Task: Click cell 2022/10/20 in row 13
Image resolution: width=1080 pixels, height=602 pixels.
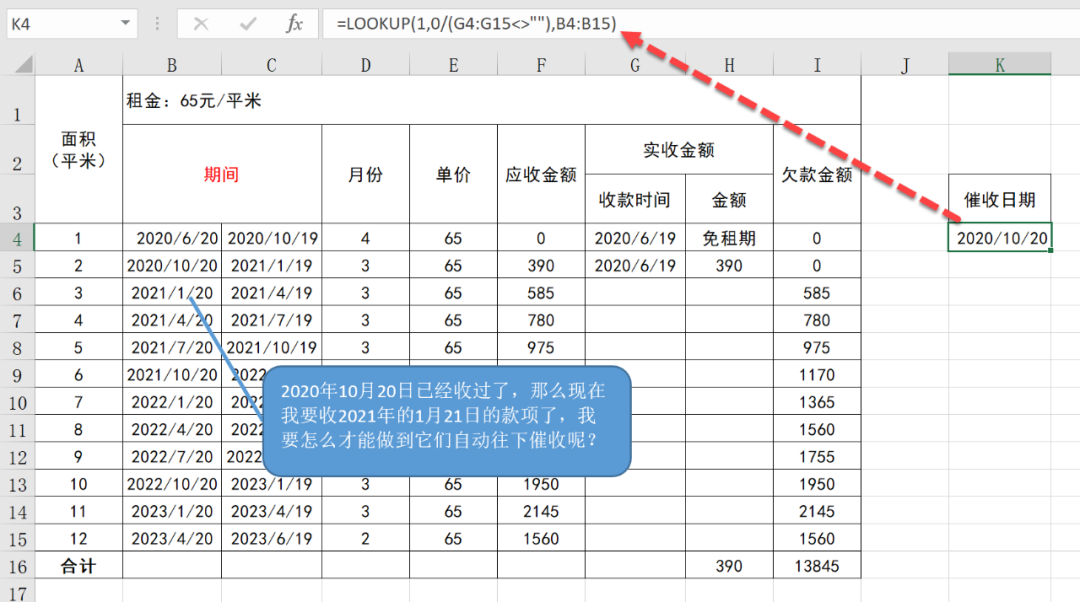Action: click(x=172, y=484)
